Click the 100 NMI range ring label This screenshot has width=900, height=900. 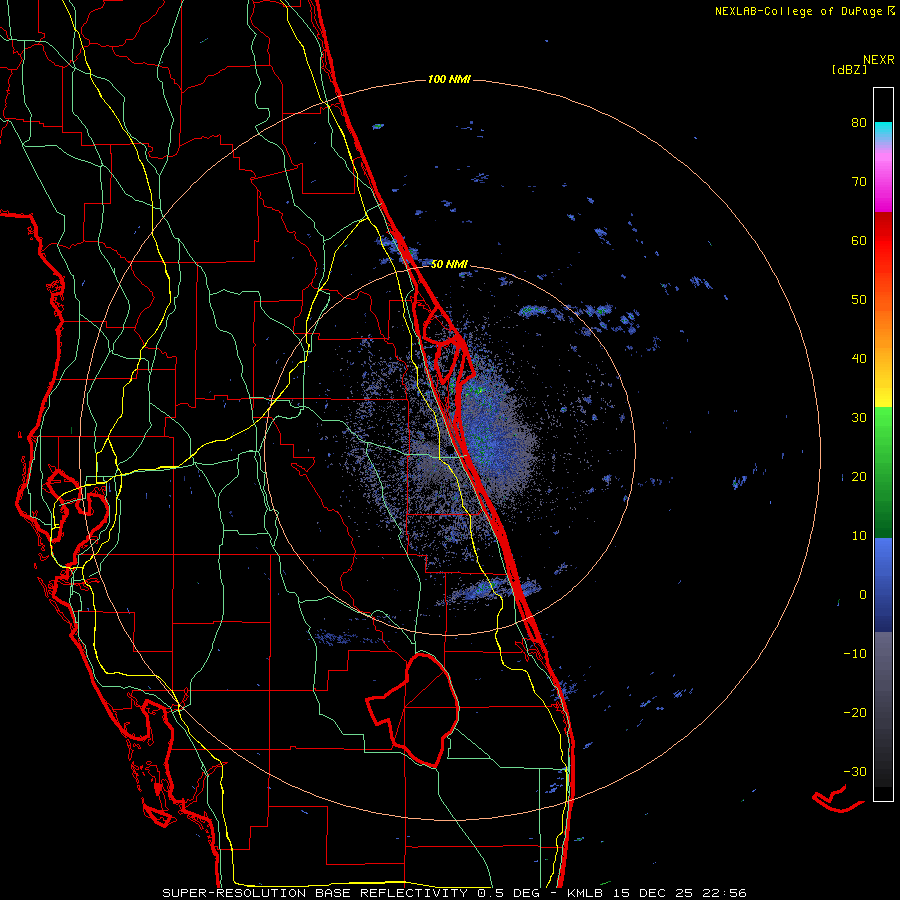click(x=449, y=79)
